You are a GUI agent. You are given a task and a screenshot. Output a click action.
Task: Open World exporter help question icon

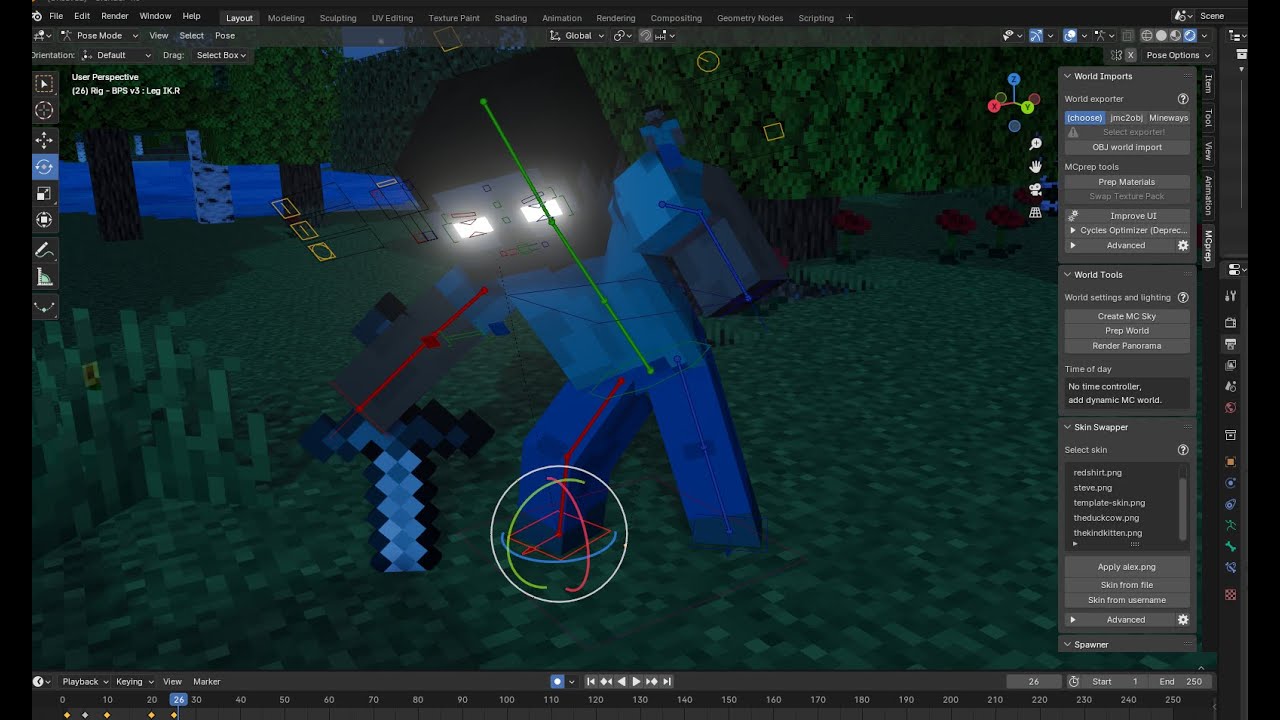[x=1183, y=99]
